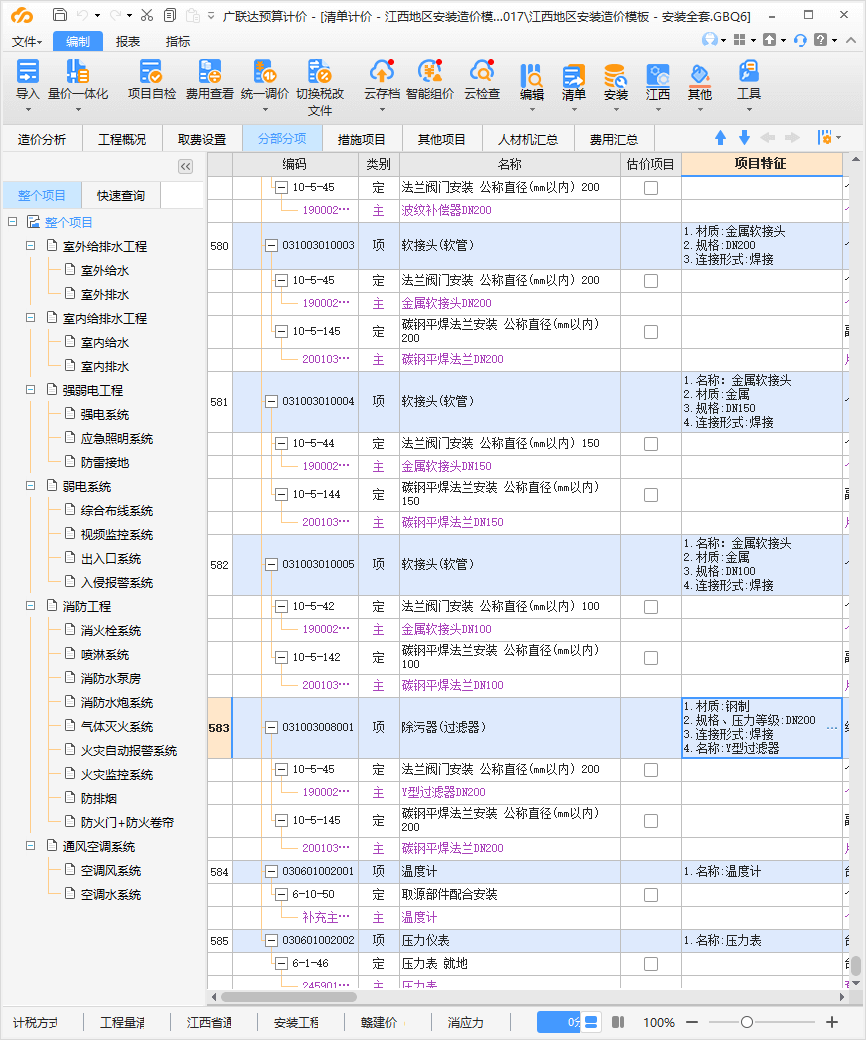Check 估价项目 box for 取源部件配合安装 row
866x1040 pixels.
point(651,895)
